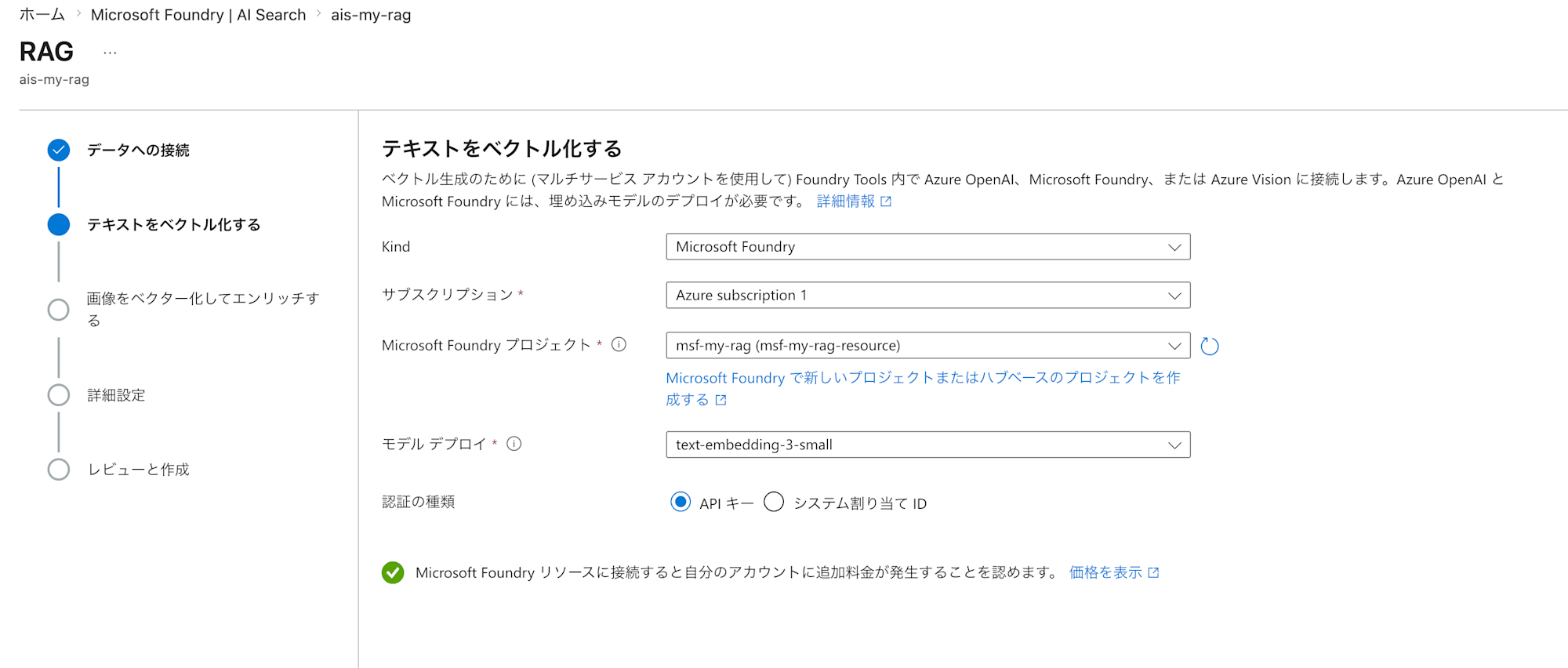Click the circle for 画像をベクター化してエンリッチする step
The height and width of the screenshot is (668, 1568).
pos(59,310)
